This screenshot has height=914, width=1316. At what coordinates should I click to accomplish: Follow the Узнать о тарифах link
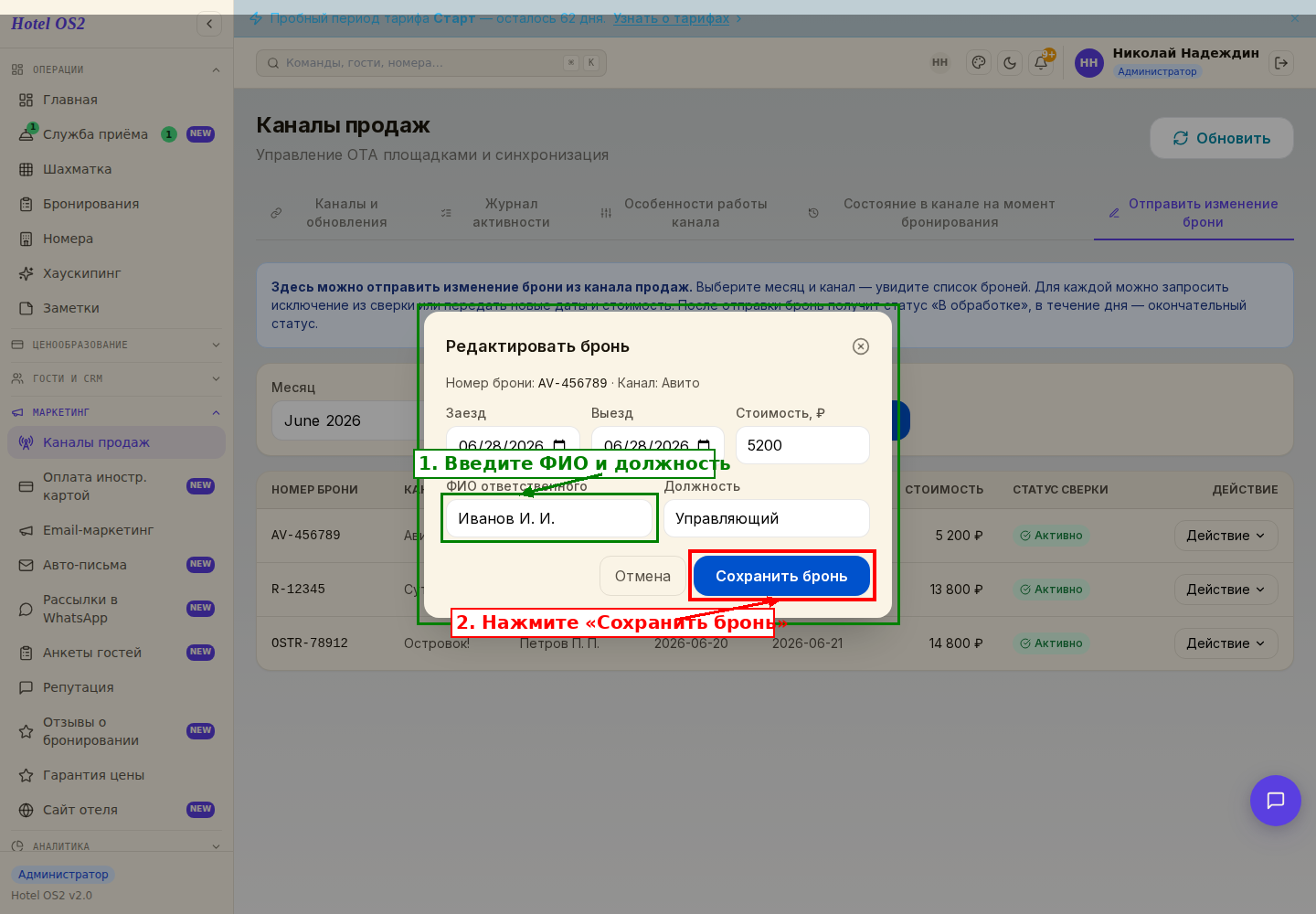[x=671, y=18]
